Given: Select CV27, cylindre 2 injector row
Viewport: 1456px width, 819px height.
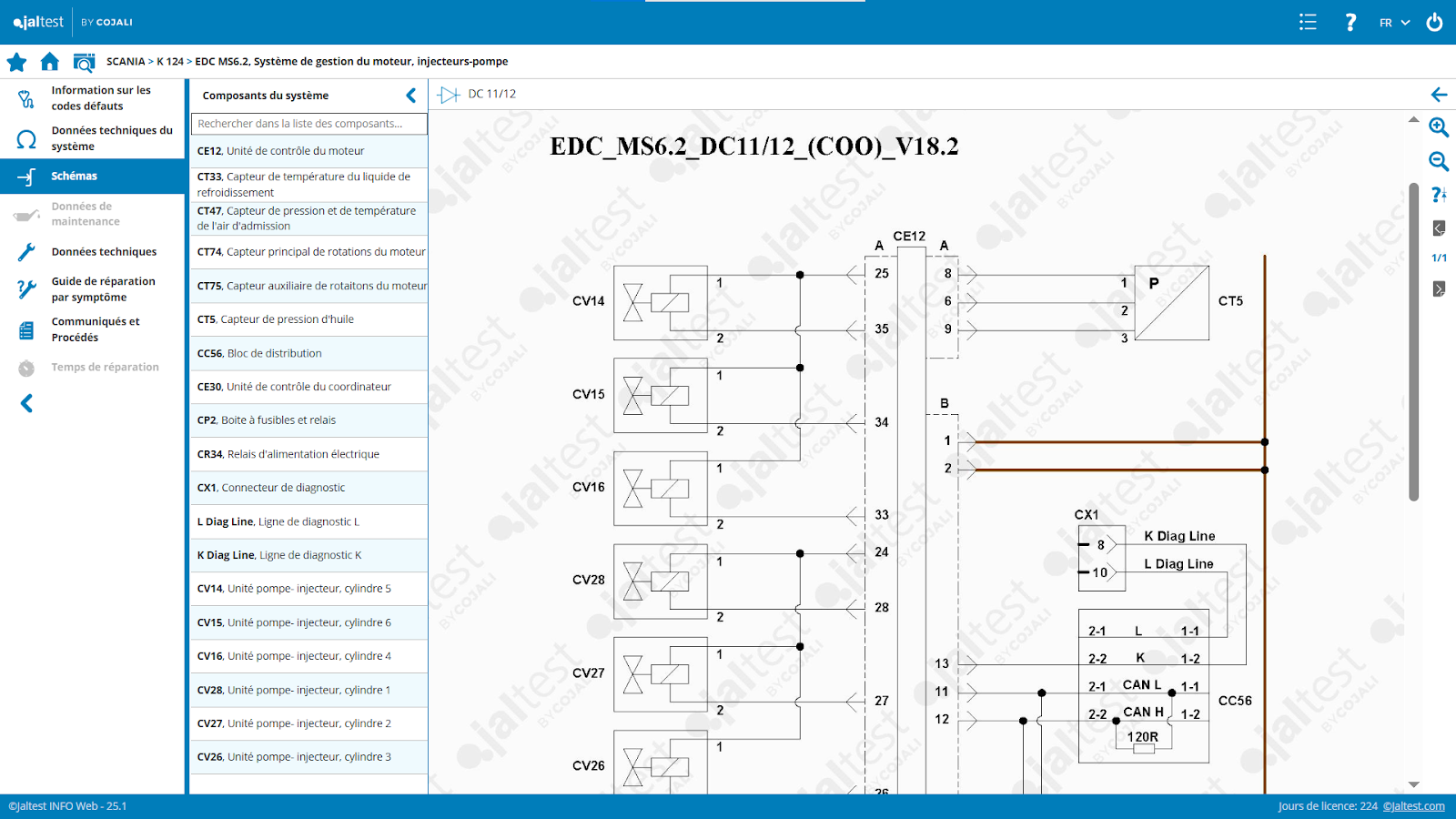Looking at the screenshot, I should [308, 723].
